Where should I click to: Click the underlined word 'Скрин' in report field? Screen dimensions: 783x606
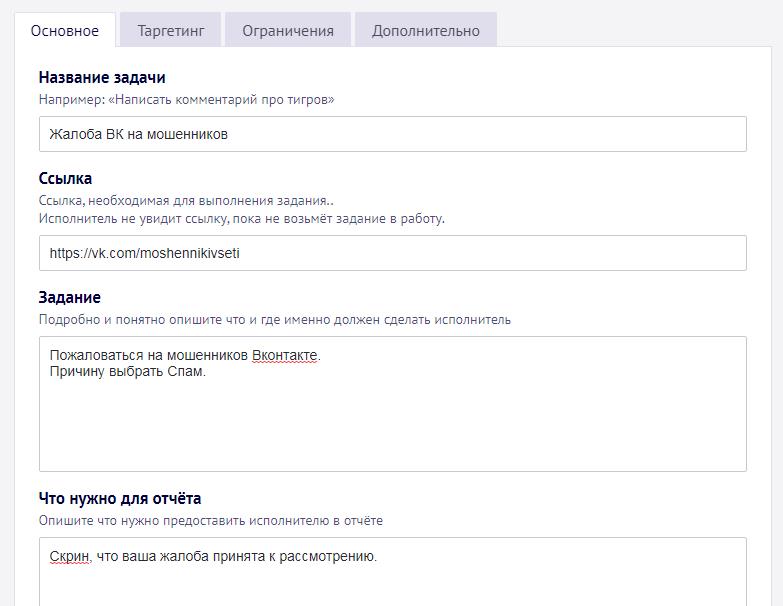(x=69, y=556)
